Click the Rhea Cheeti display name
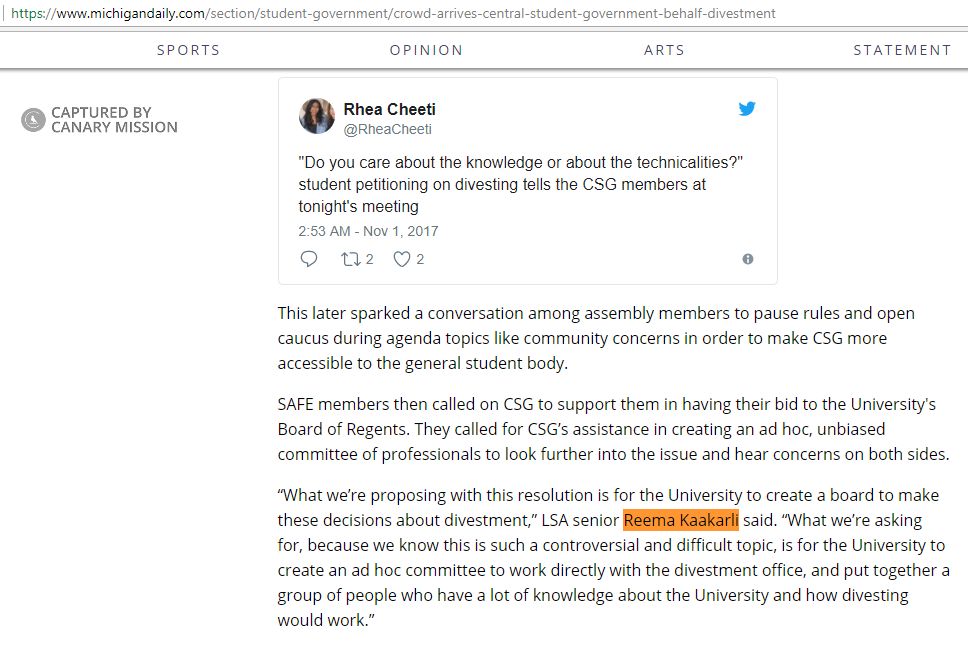 pyautogui.click(x=389, y=109)
